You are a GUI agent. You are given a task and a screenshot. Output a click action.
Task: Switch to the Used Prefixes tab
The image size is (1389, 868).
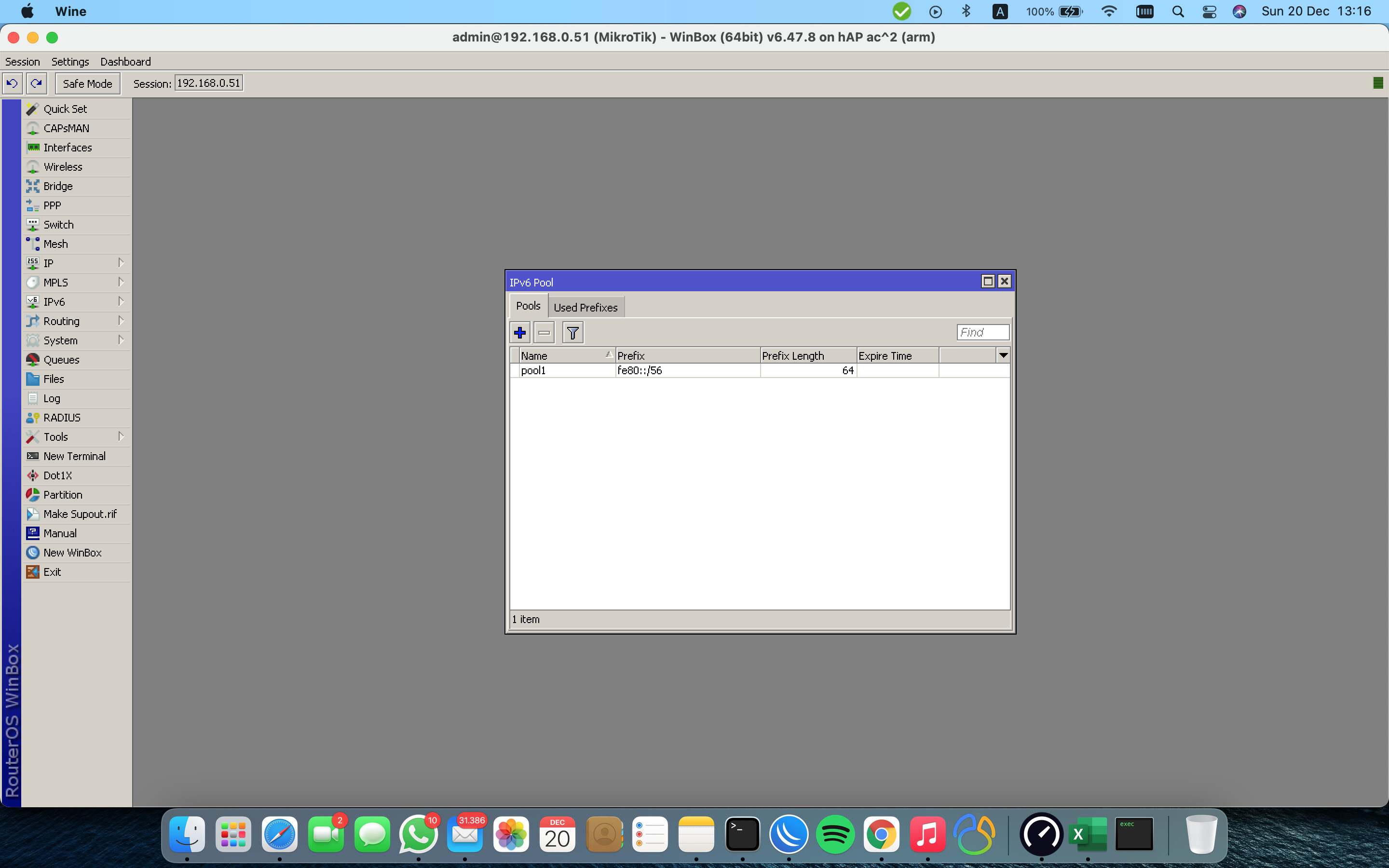point(585,308)
